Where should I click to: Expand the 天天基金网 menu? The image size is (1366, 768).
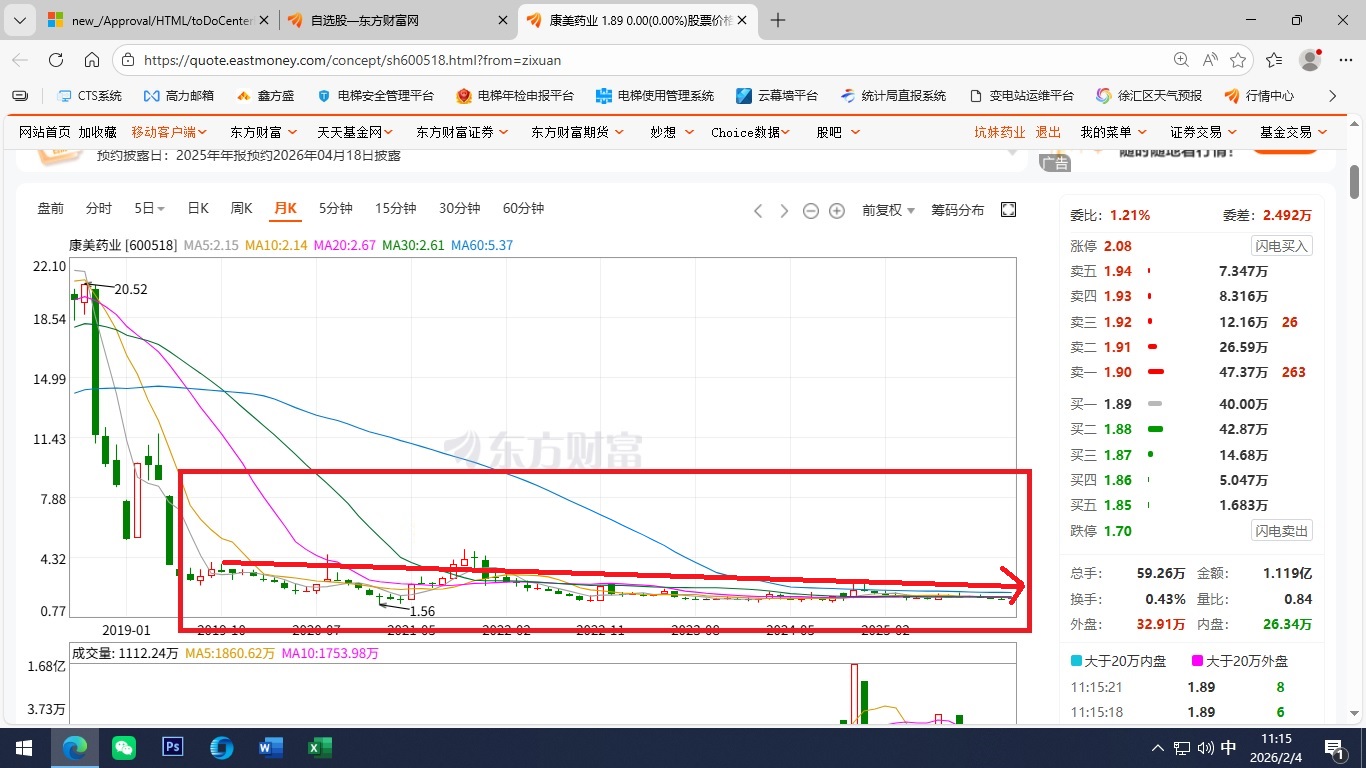(355, 132)
